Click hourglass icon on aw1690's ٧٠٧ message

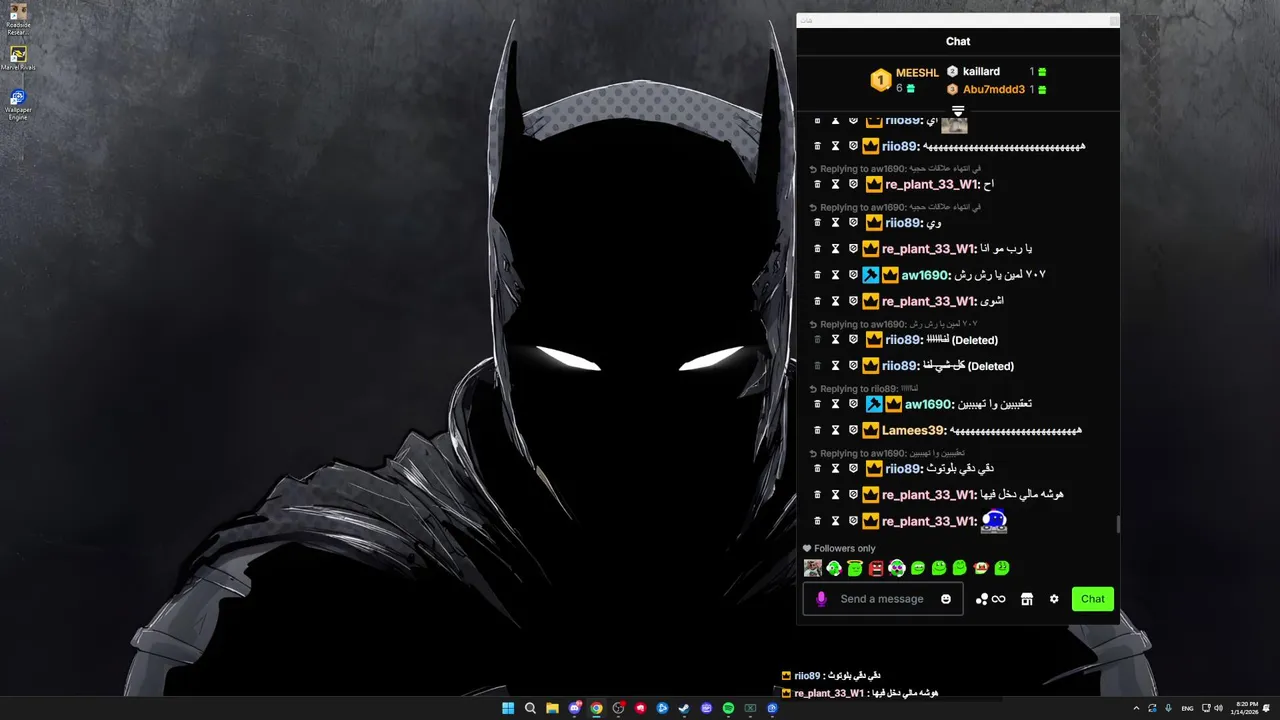835,275
